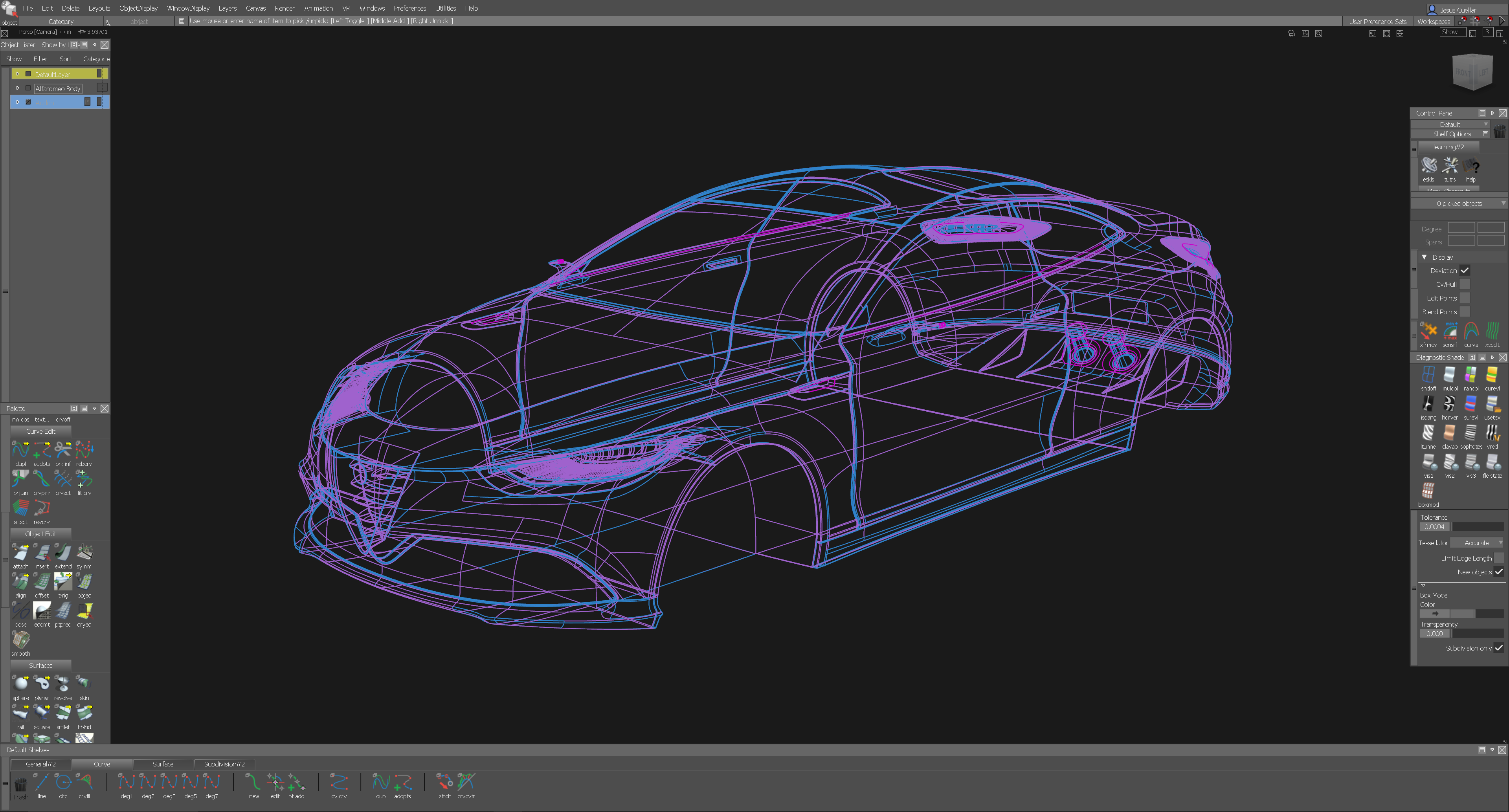
Task: Collapse the Display section triangle
Action: (1424, 257)
